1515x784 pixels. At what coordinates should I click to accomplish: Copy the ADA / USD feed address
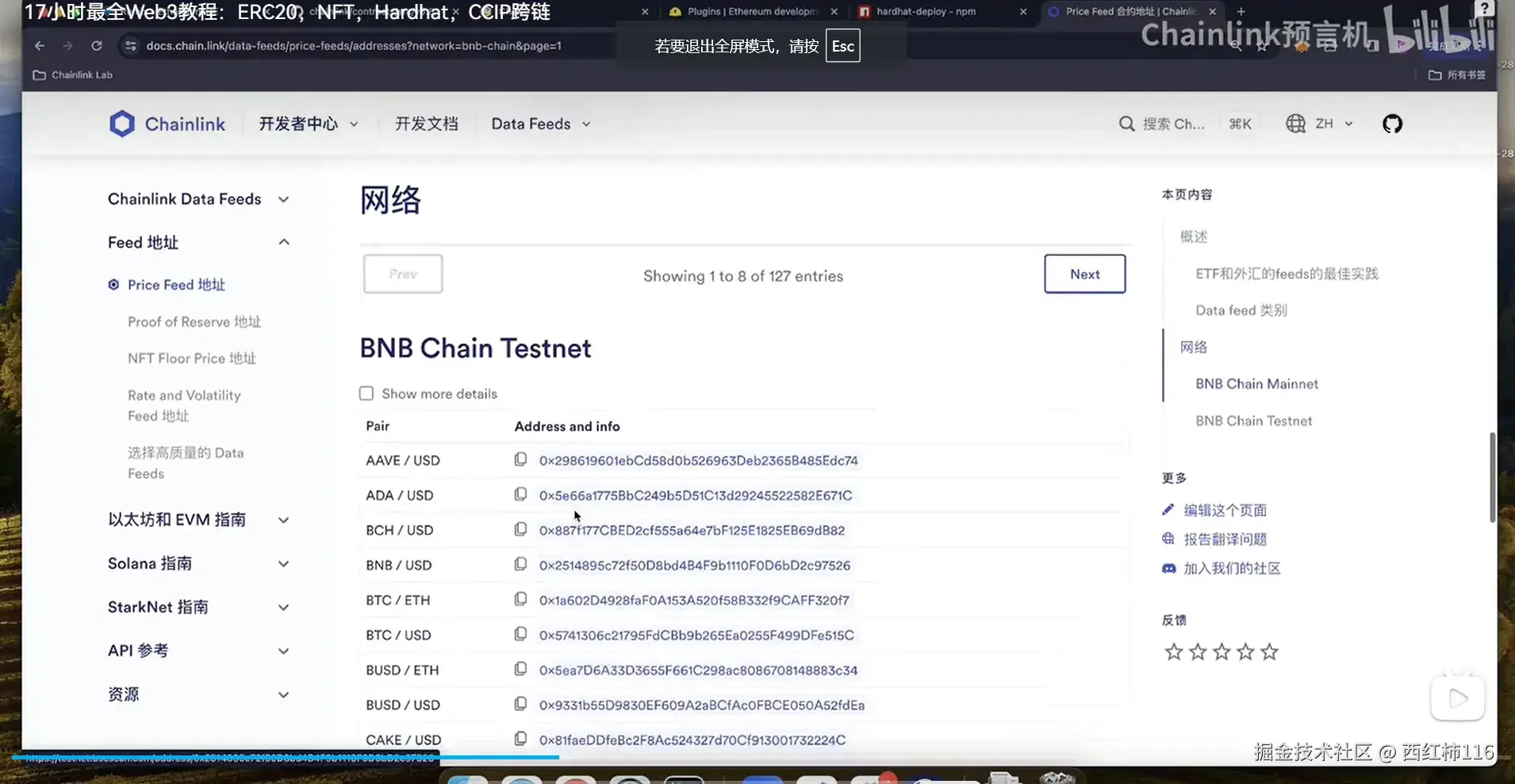tap(520, 495)
